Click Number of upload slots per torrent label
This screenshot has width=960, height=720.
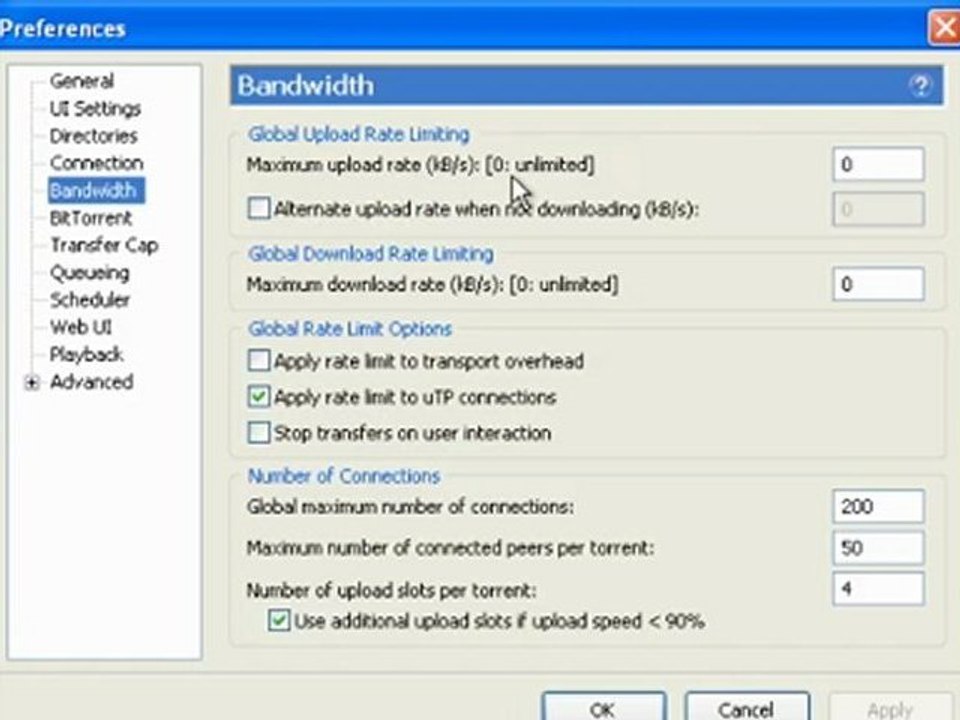[391, 590]
